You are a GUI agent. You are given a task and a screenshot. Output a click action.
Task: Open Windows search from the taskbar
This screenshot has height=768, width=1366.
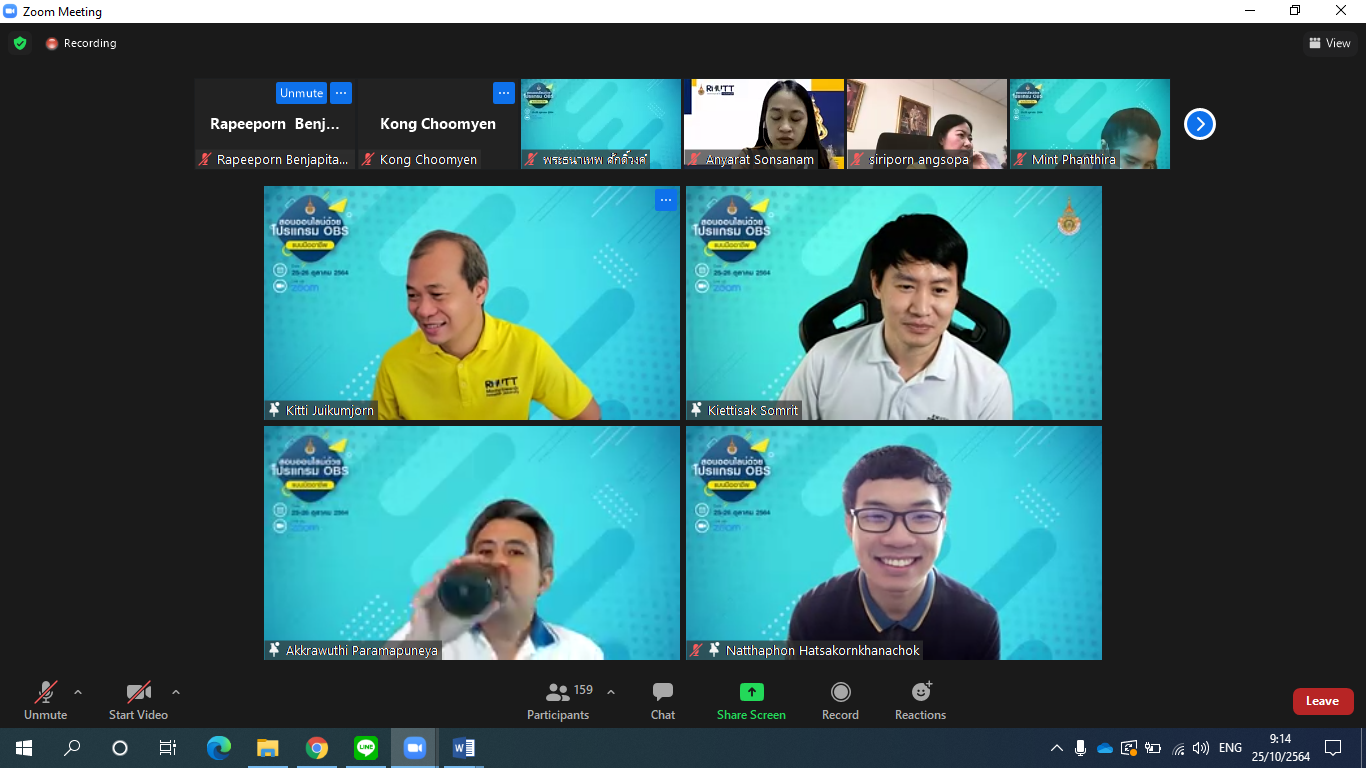[x=72, y=748]
